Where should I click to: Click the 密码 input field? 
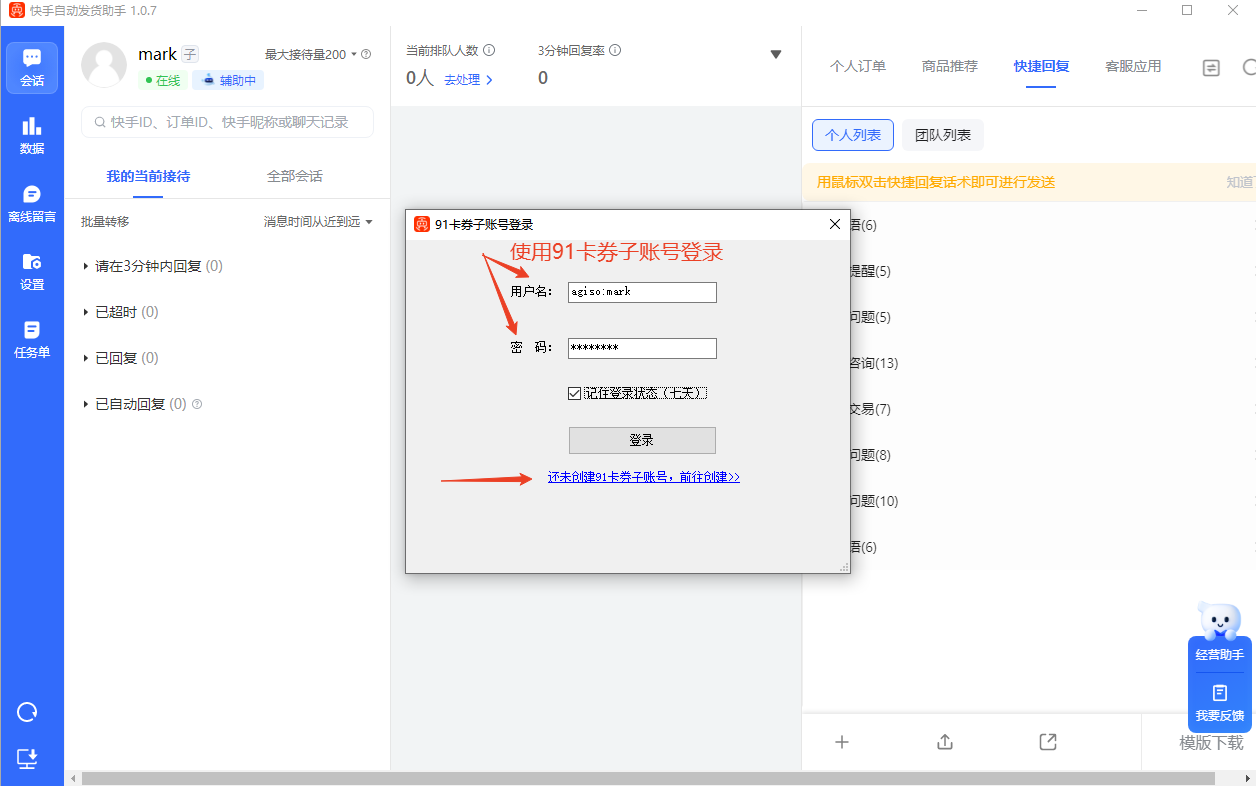pyautogui.click(x=642, y=348)
